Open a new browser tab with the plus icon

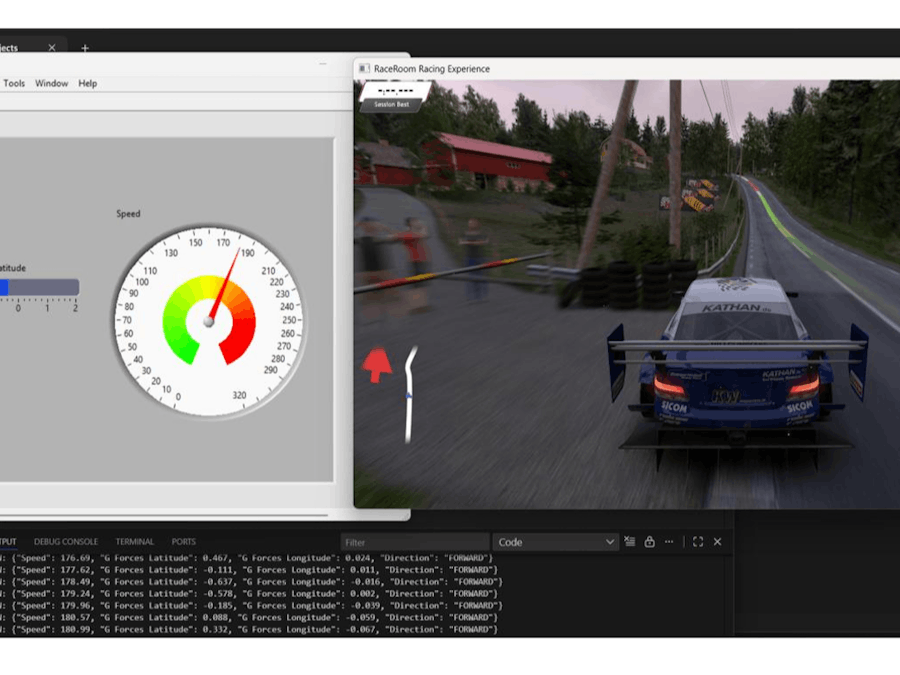[x=85, y=47]
